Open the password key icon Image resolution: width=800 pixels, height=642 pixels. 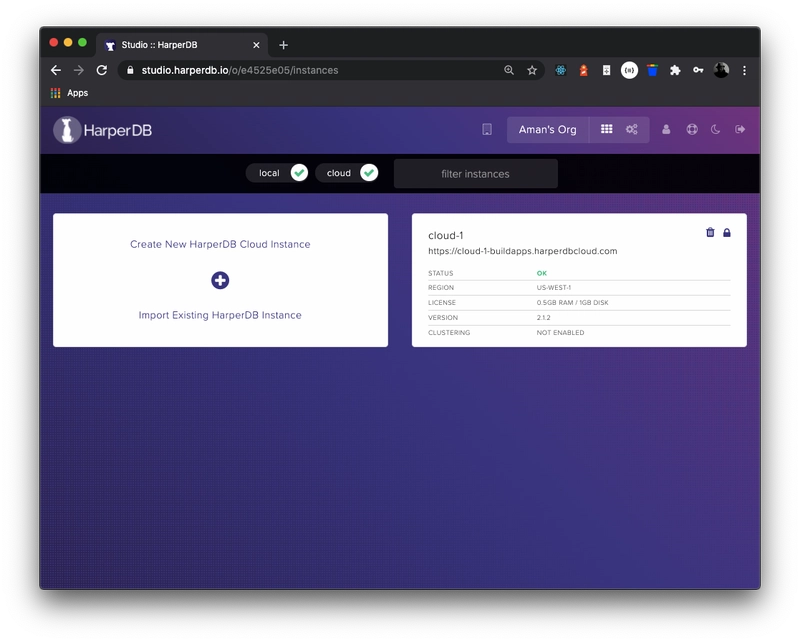tap(698, 70)
